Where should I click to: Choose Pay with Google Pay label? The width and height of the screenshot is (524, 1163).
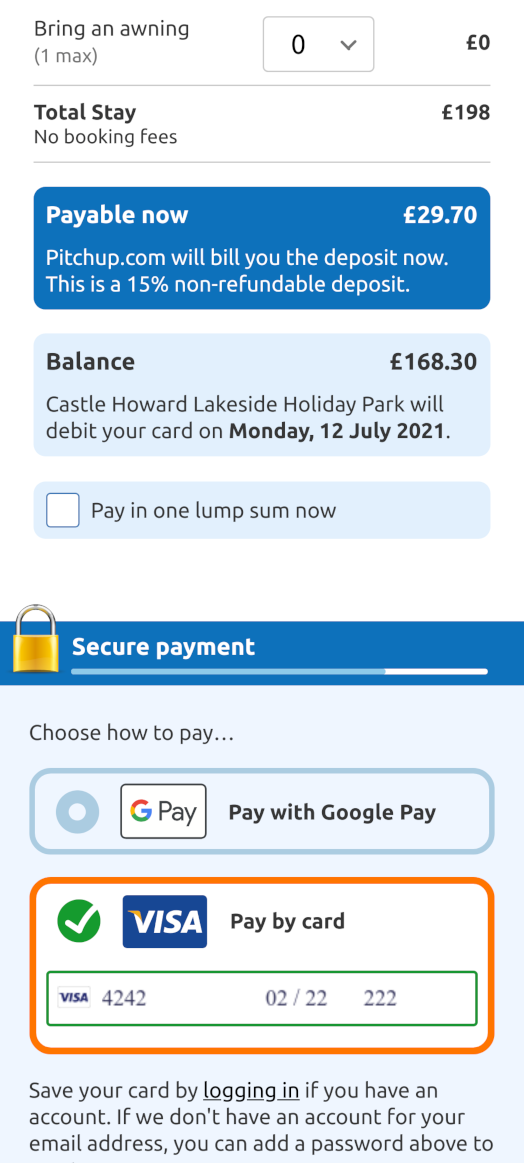(x=332, y=812)
